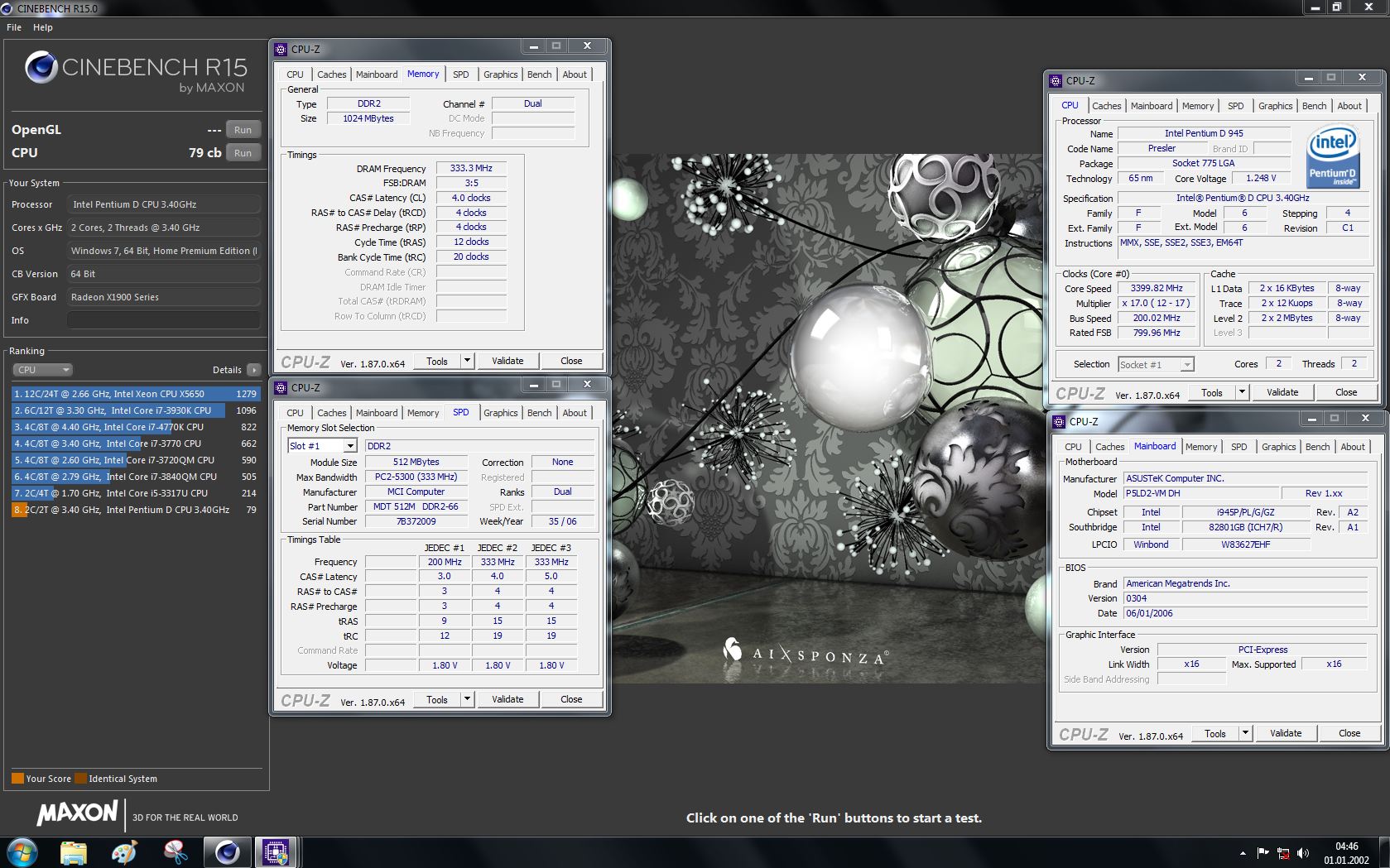
Task: Open volume speaker tray icon
Action: [1303, 853]
